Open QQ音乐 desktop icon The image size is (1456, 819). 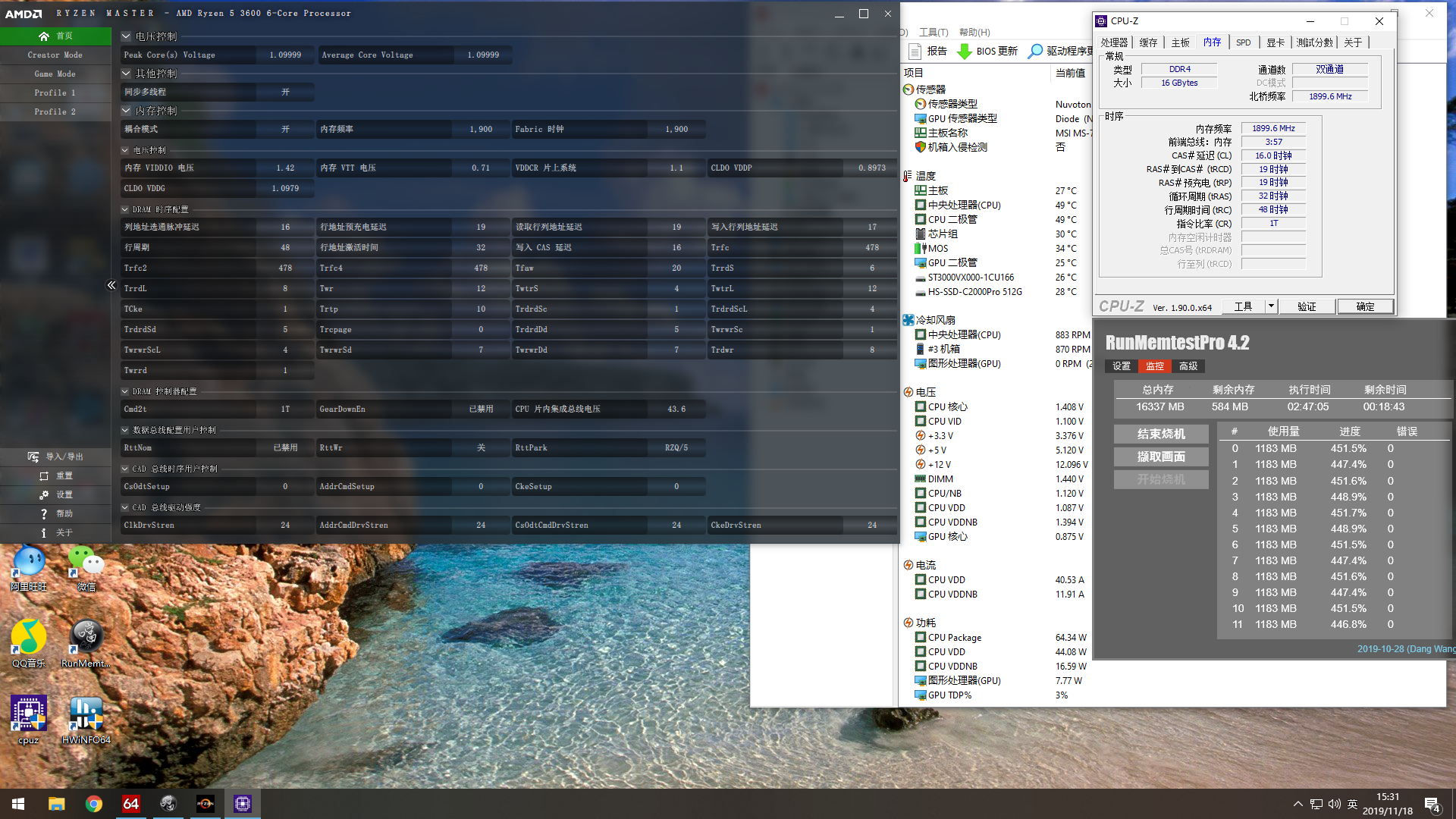tap(29, 637)
